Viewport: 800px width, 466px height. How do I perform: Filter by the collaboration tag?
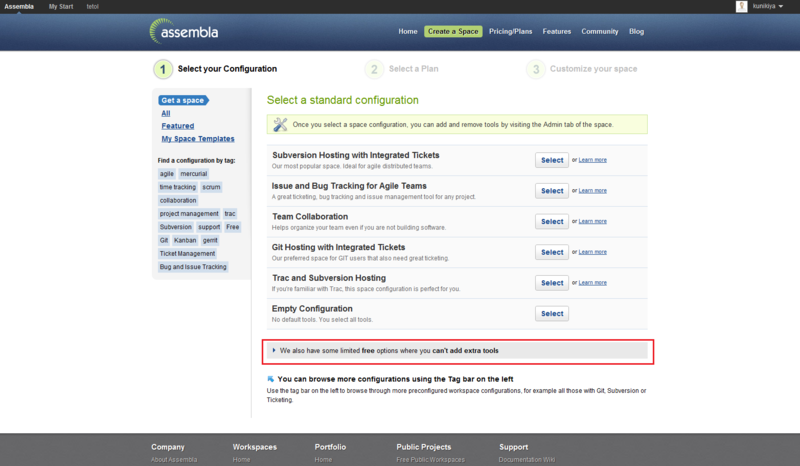(x=178, y=201)
